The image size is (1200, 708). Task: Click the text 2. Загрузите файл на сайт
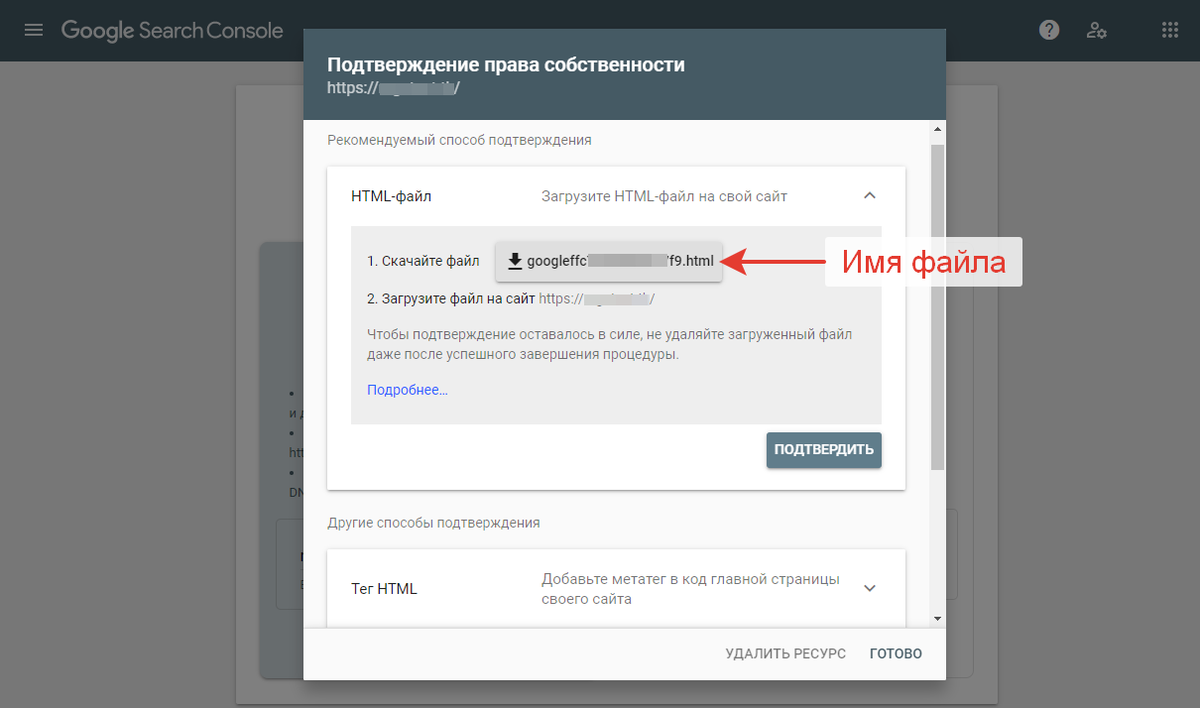point(451,298)
